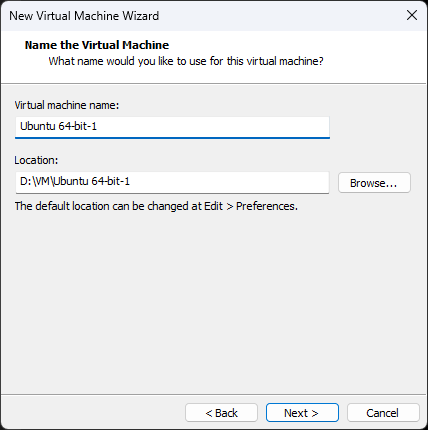Proceed with the Next > button

click(302, 413)
